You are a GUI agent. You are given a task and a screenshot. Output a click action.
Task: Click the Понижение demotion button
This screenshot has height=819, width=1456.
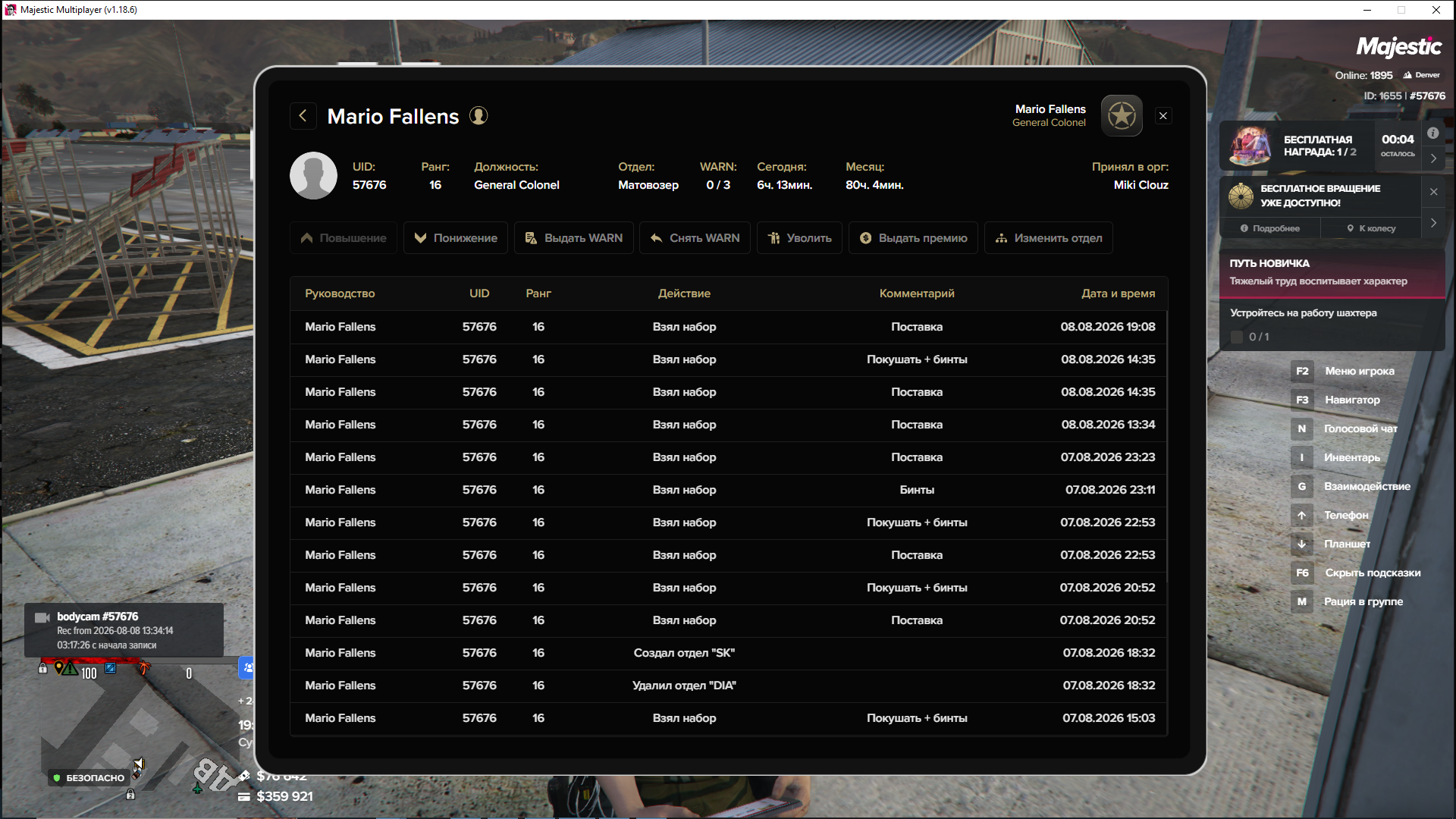456,238
